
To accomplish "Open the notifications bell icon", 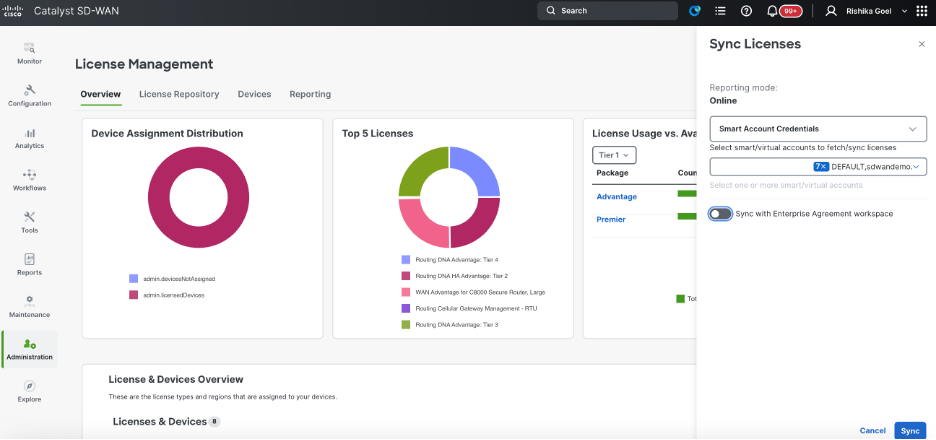I will click(772, 11).
